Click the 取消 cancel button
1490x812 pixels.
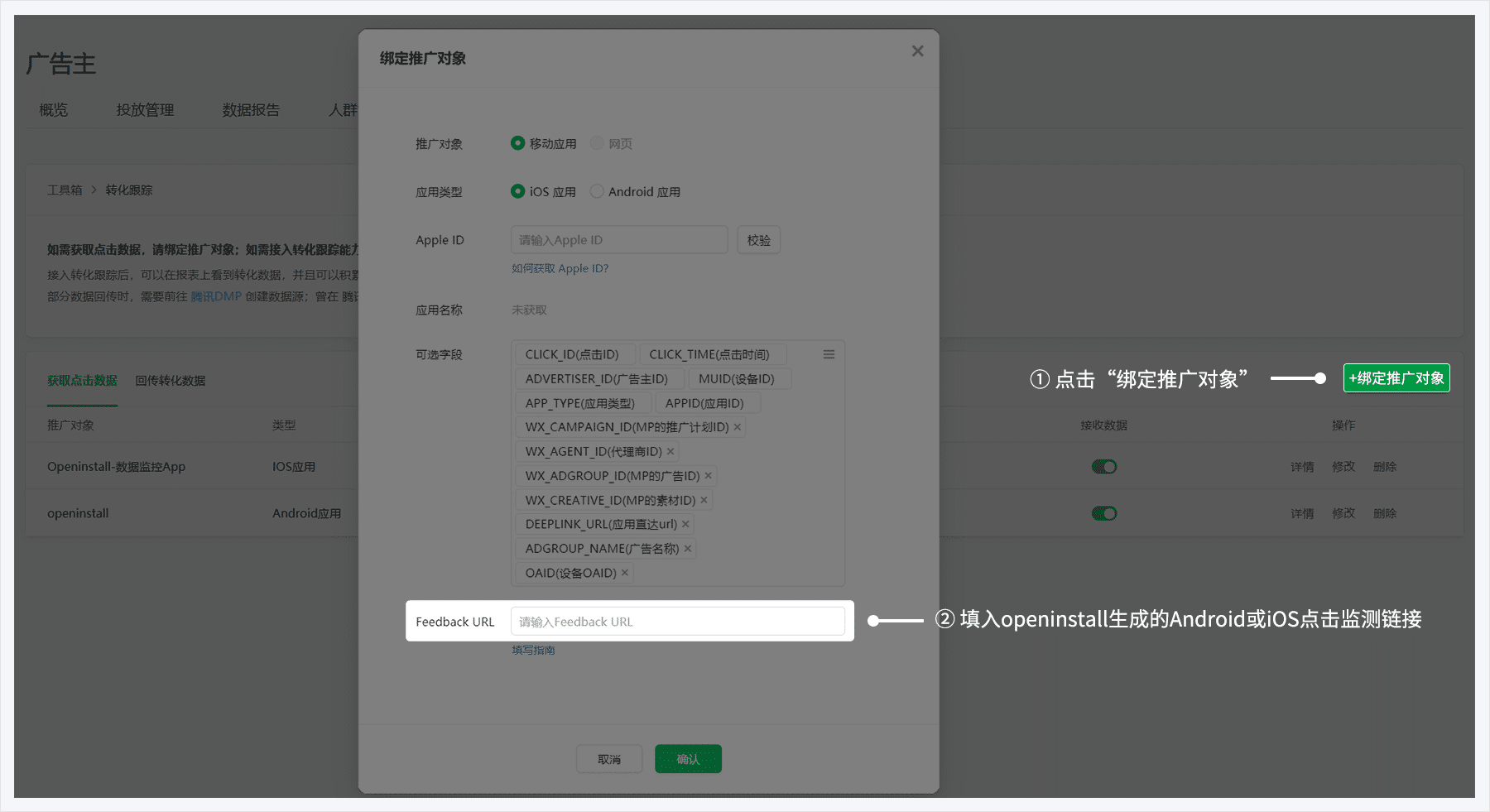pyautogui.click(x=609, y=759)
